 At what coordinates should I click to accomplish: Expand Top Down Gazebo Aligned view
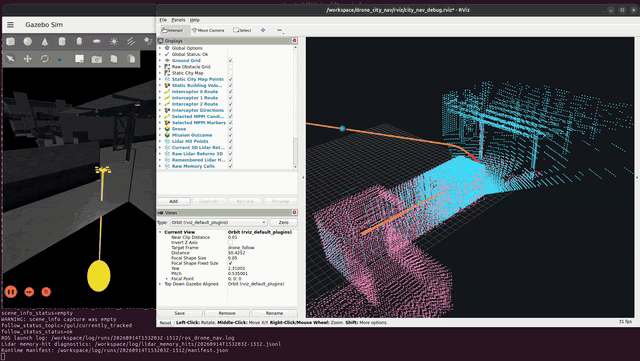(160, 284)
